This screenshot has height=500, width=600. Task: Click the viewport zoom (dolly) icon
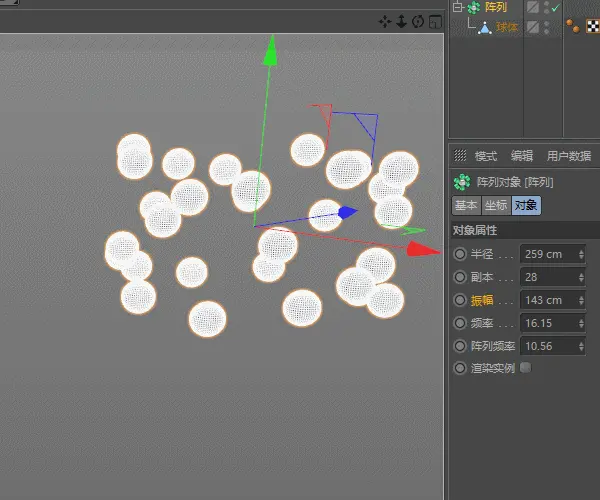(402, 21)
